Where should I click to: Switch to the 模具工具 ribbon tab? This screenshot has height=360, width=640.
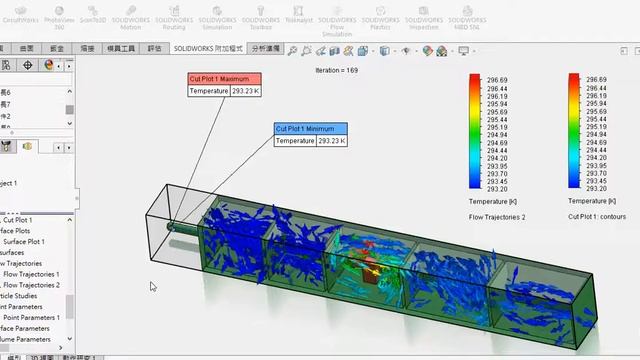coord(121,49)
